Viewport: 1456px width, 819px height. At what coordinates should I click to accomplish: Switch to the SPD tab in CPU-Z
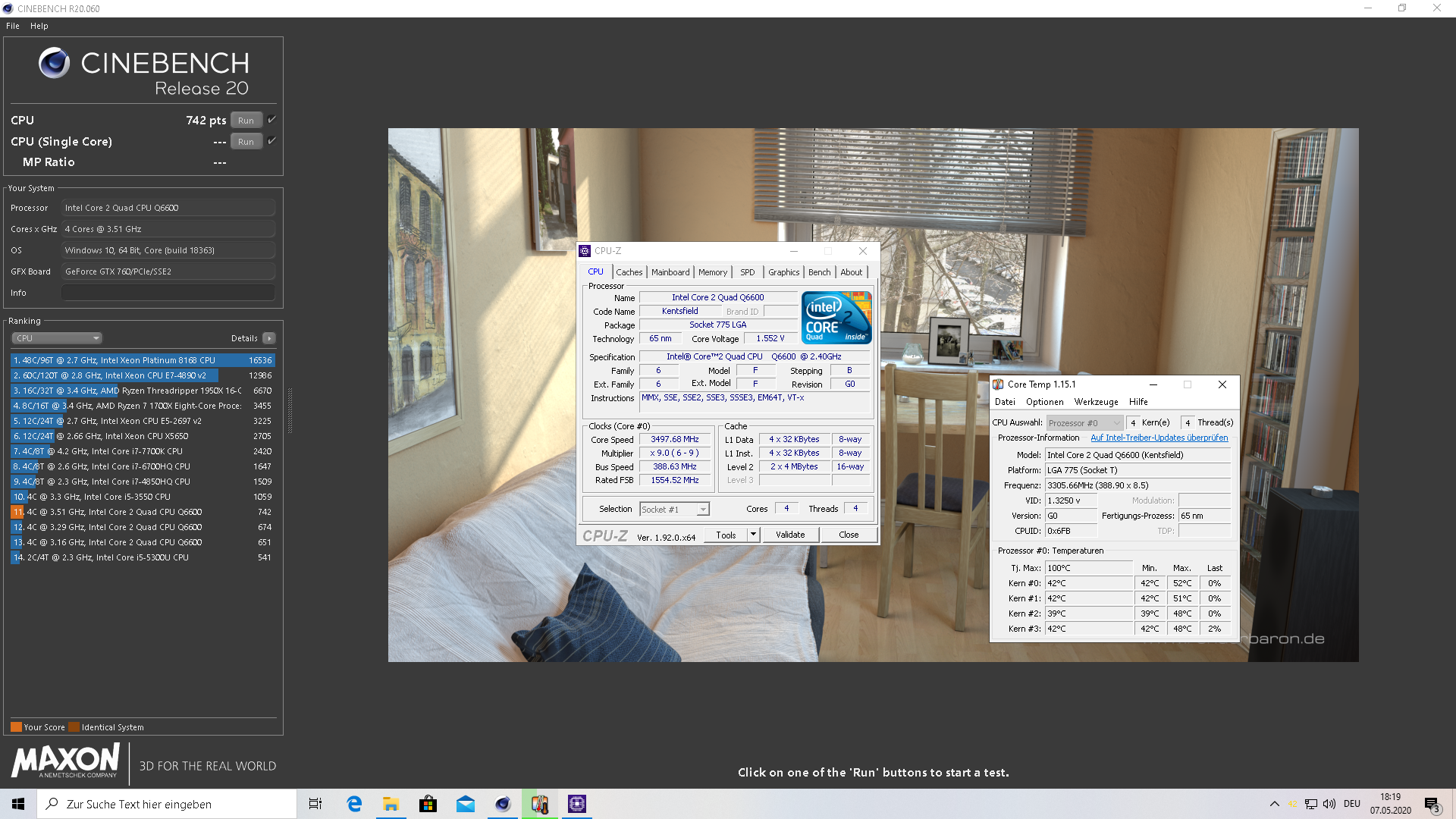(748, 272)
